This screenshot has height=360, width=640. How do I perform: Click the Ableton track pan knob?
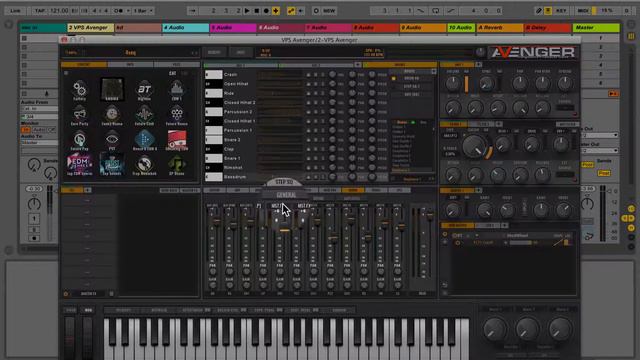tap(34, 203)
